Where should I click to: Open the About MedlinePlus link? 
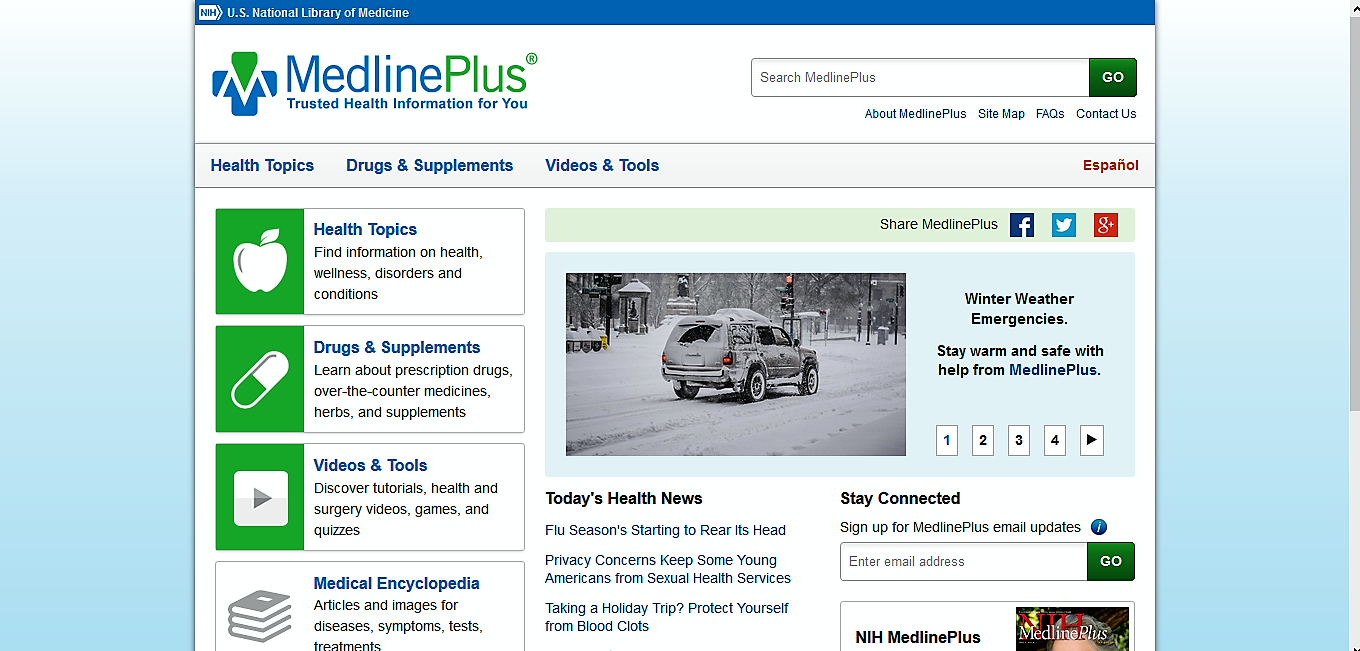(915, 114)
